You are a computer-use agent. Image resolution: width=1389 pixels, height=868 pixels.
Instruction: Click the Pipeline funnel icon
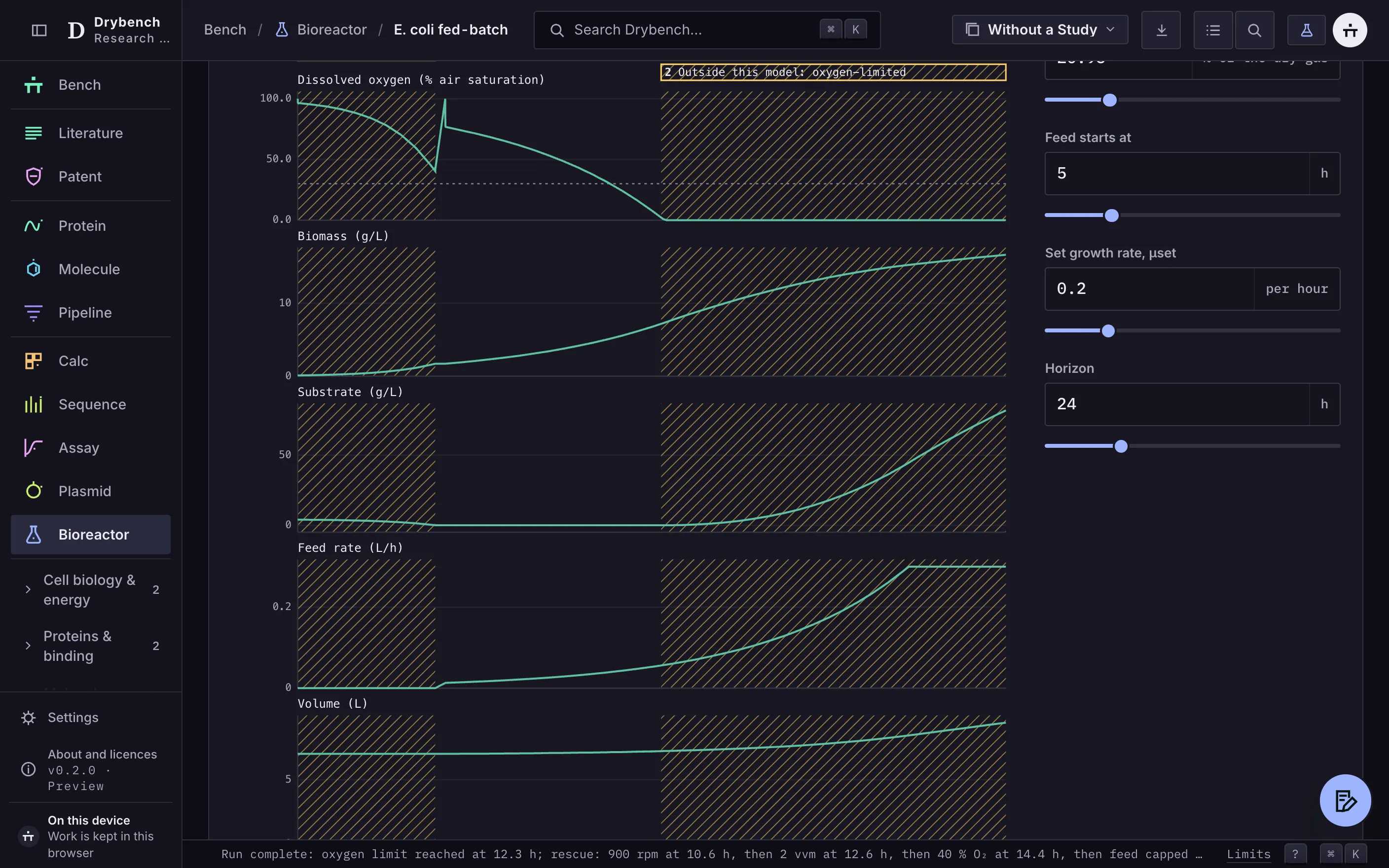[x=33, y=312]
